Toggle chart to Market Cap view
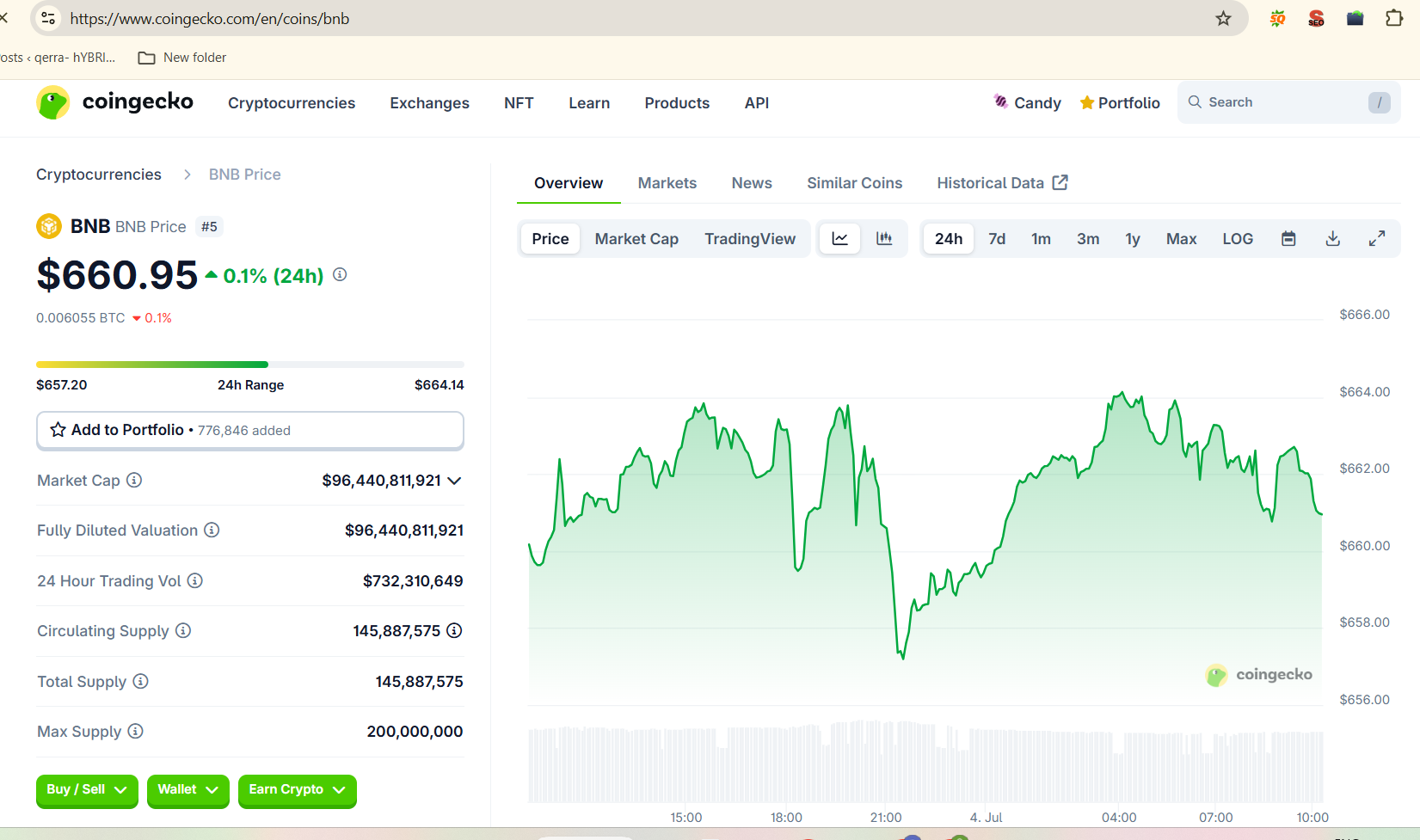The image size is (1420, 840). pyautogui.click(x=636, y=238)
